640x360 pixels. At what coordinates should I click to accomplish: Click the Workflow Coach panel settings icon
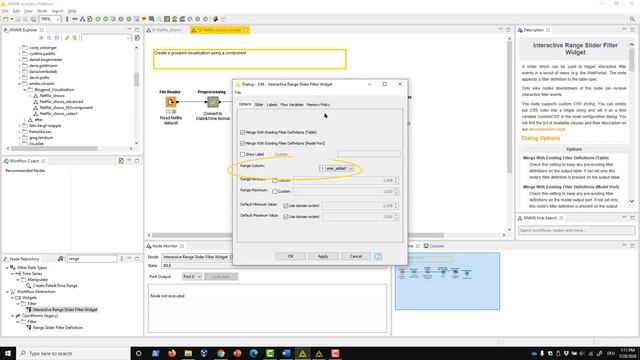(121, 161)
